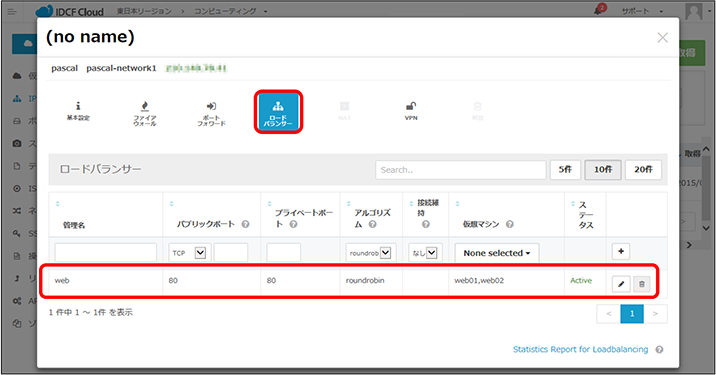The height and width of the screenshot is (375, 716).
Task: Open the 基本設定 basic settings tab
Action: tap(78, 111)
